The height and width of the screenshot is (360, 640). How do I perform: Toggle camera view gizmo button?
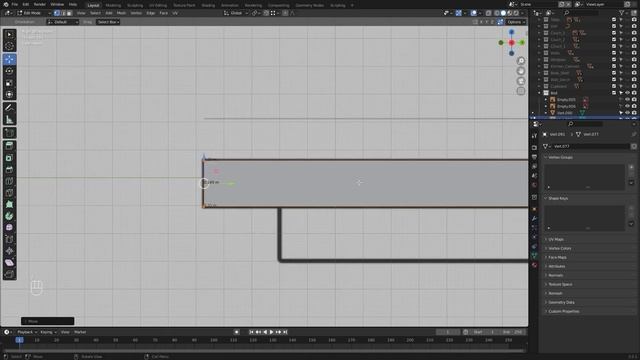pos(521,81)
